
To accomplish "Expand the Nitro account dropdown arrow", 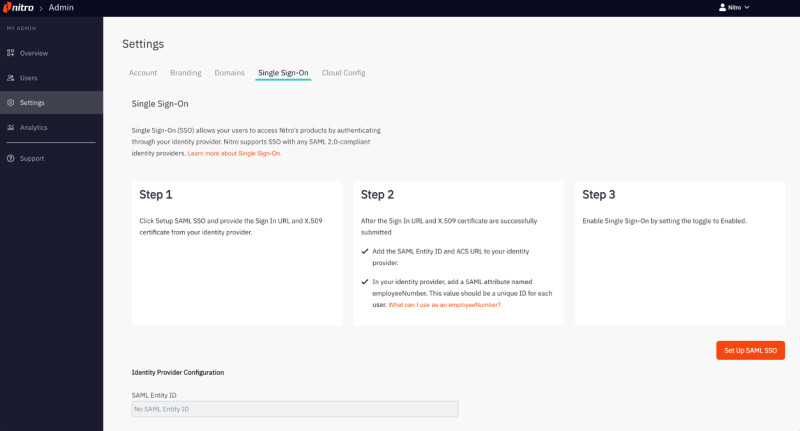I will tap(747, 8).
